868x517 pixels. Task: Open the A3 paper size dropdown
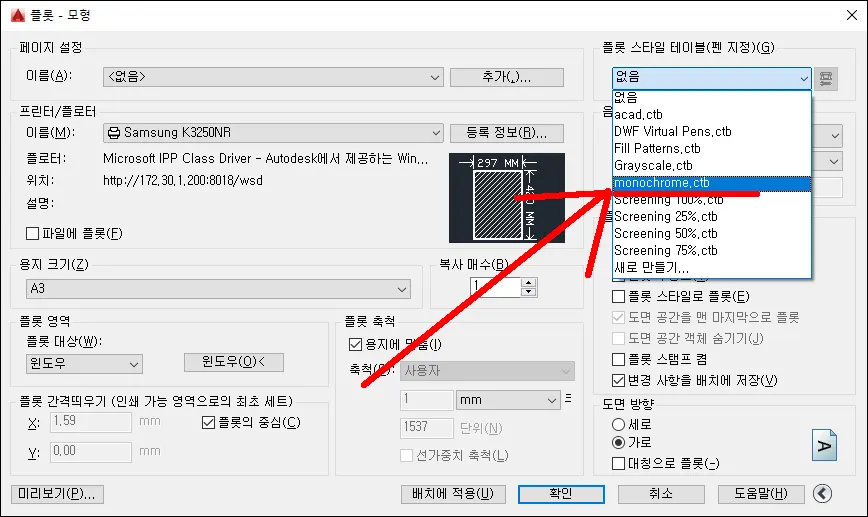pos(218,289)
